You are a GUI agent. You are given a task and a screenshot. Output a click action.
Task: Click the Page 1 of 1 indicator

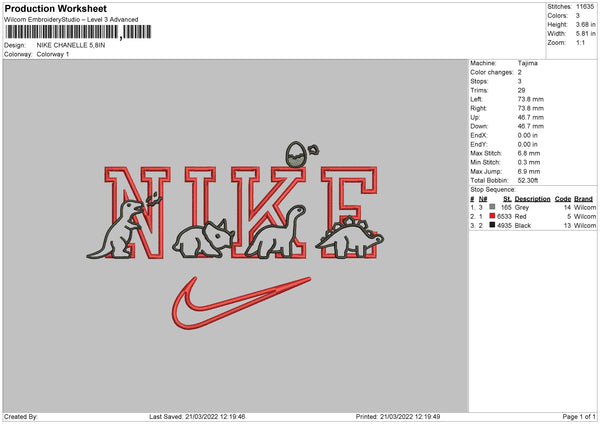pyautogui.click(x=579, y=417)
